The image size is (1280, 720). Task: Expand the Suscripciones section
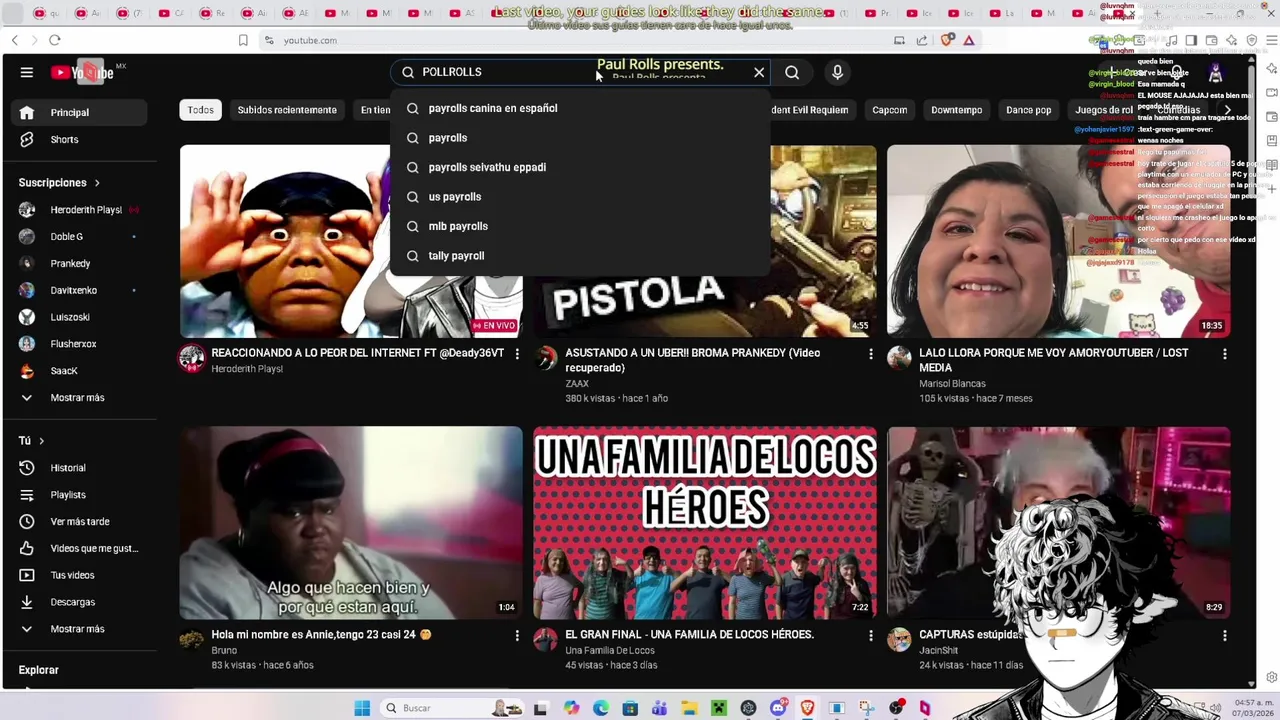pos(59,182)
